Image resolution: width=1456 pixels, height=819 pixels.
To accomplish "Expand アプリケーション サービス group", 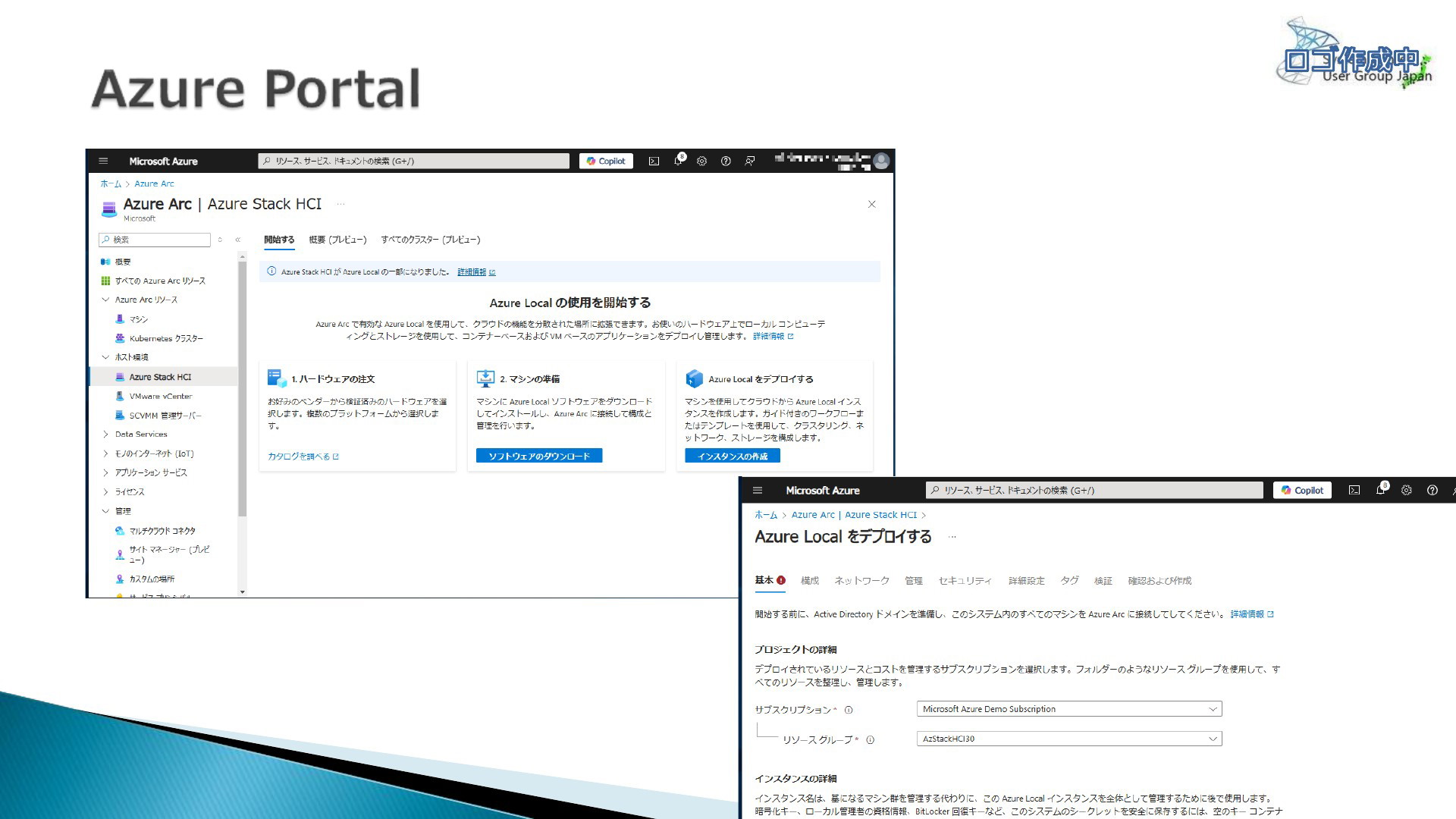I will (105, 472).
